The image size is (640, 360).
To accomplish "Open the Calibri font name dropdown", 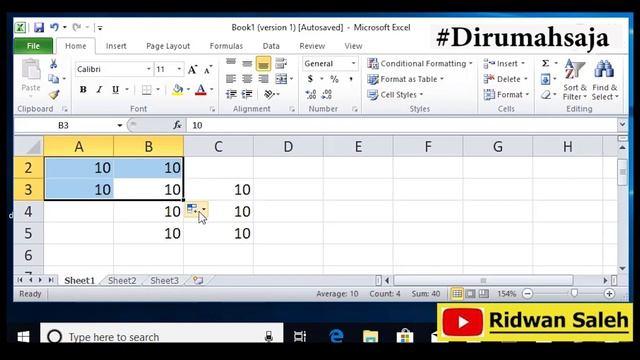I will pyautogui.click(x=149, y=69).
